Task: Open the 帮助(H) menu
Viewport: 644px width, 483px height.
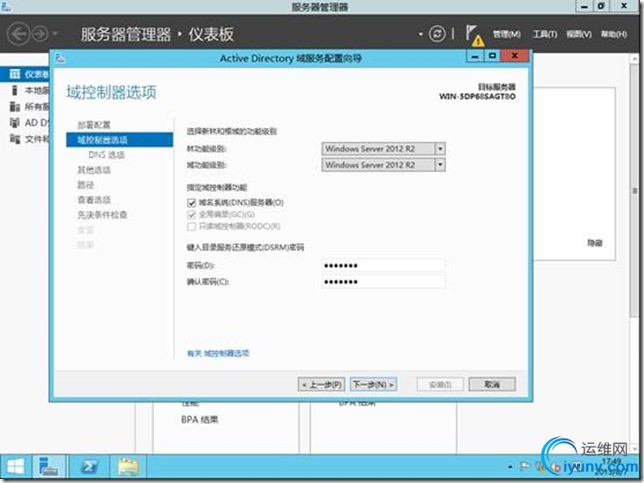Action: click(614, 34)
